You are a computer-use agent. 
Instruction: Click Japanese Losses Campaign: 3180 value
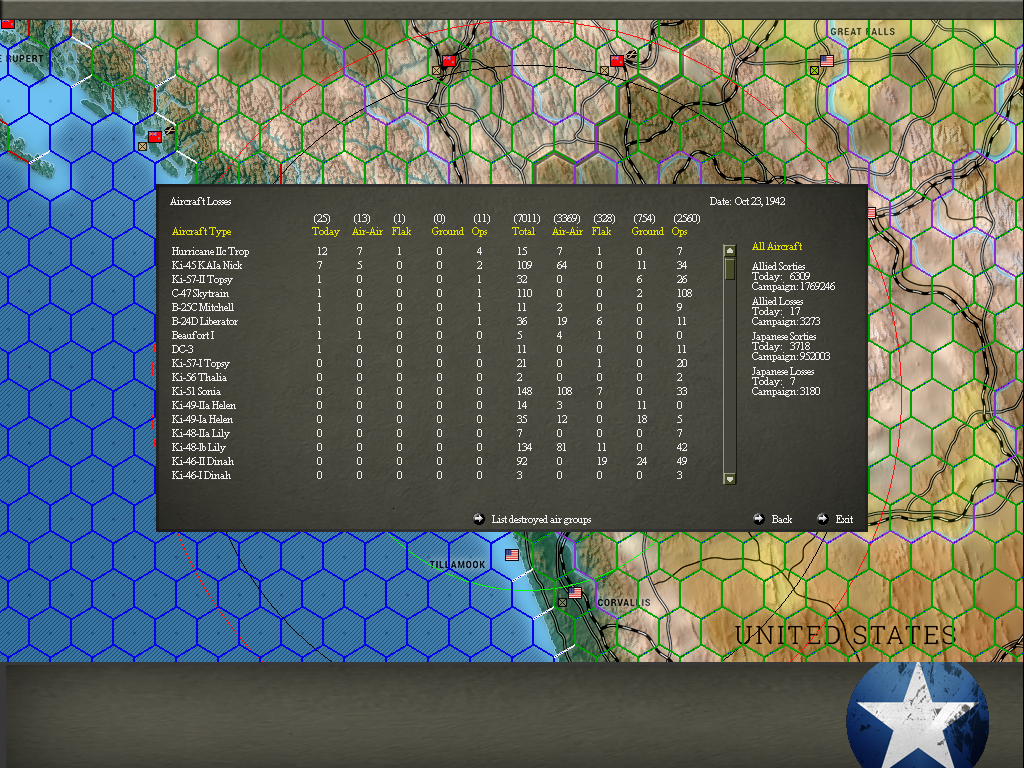coord(786,391)
